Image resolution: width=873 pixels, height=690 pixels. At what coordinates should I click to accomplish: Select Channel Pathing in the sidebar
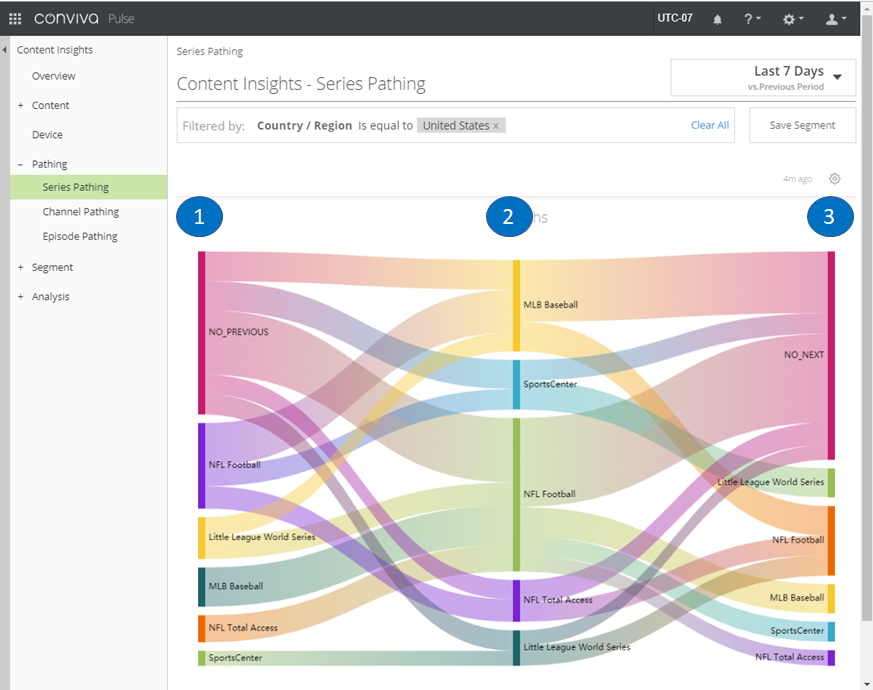tap(81, 212)
